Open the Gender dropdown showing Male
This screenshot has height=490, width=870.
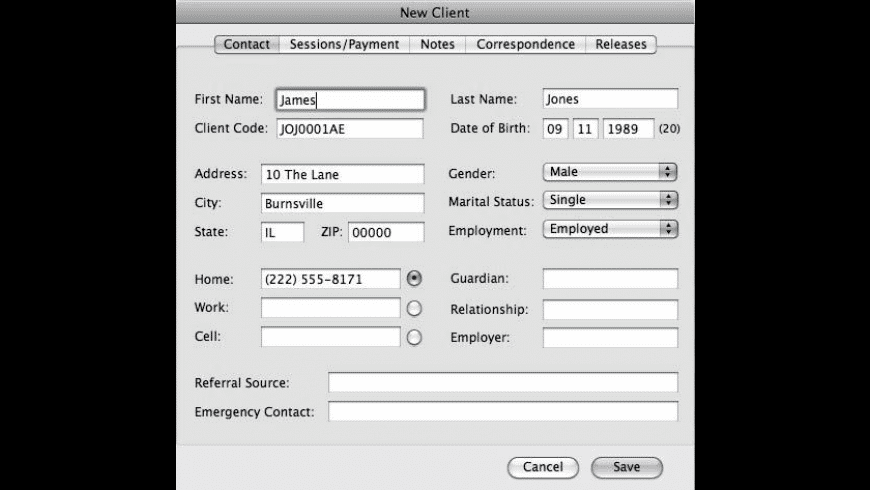(x=610, y=172)
